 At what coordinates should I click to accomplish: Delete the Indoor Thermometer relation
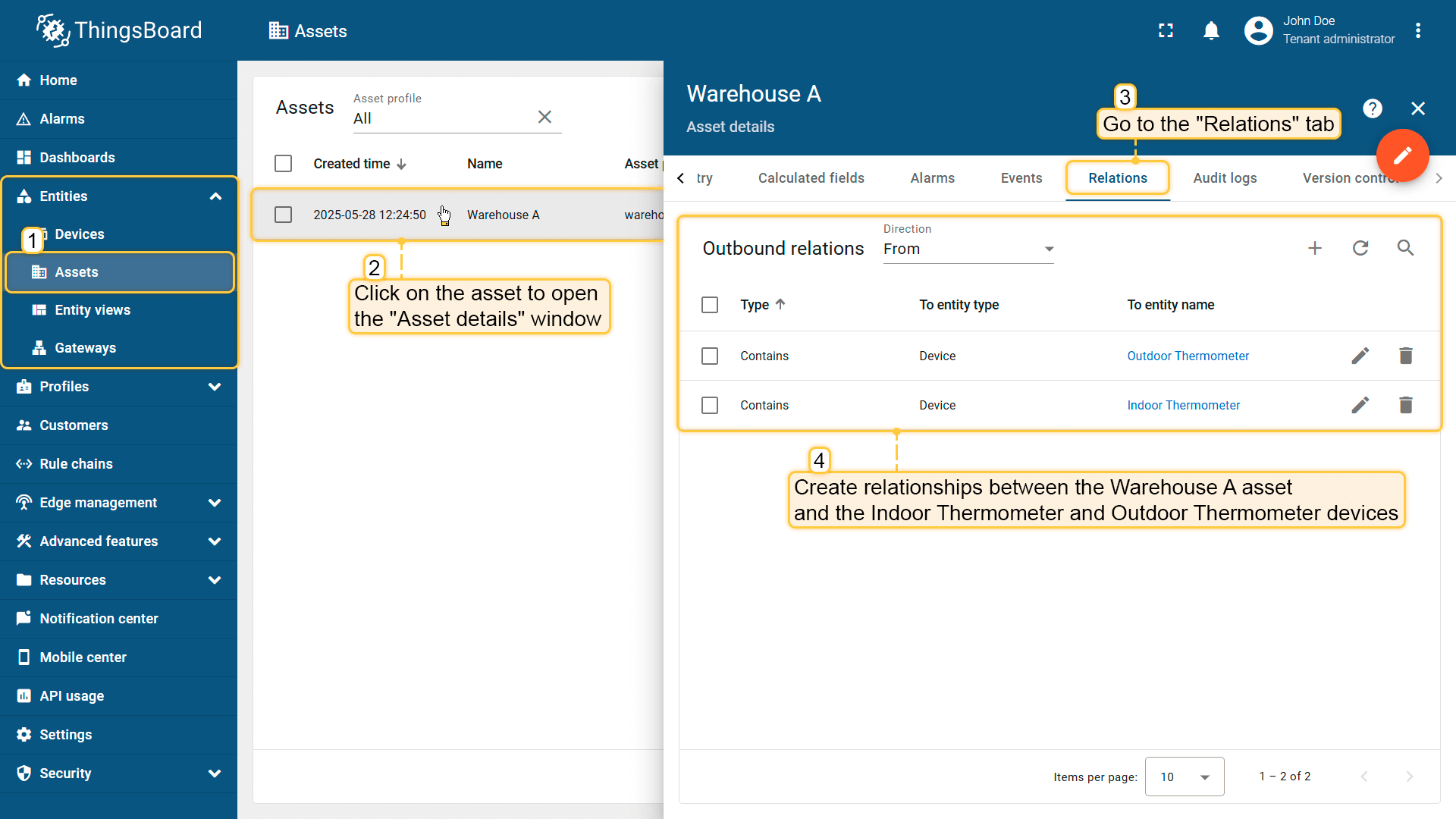[1405, 405]
